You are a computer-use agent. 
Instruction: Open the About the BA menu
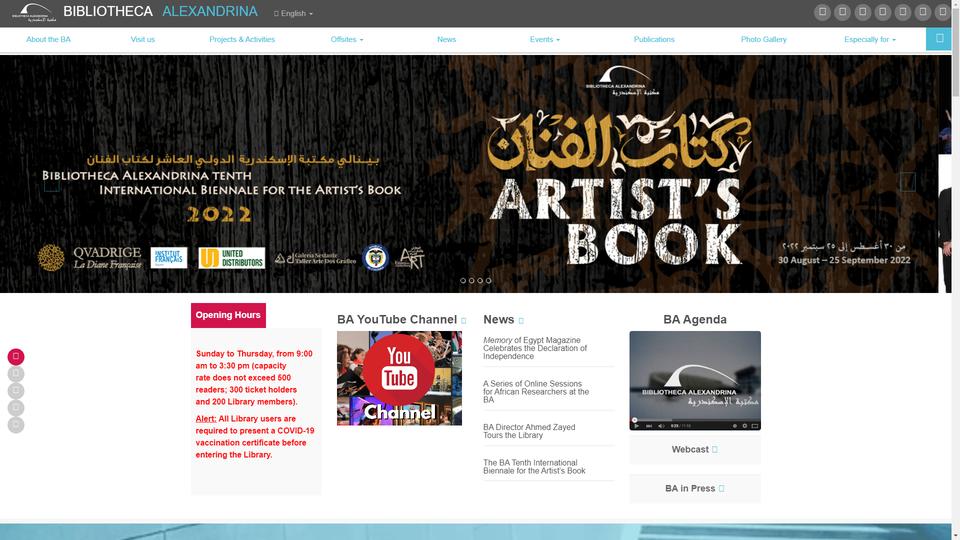coord(48,39)
